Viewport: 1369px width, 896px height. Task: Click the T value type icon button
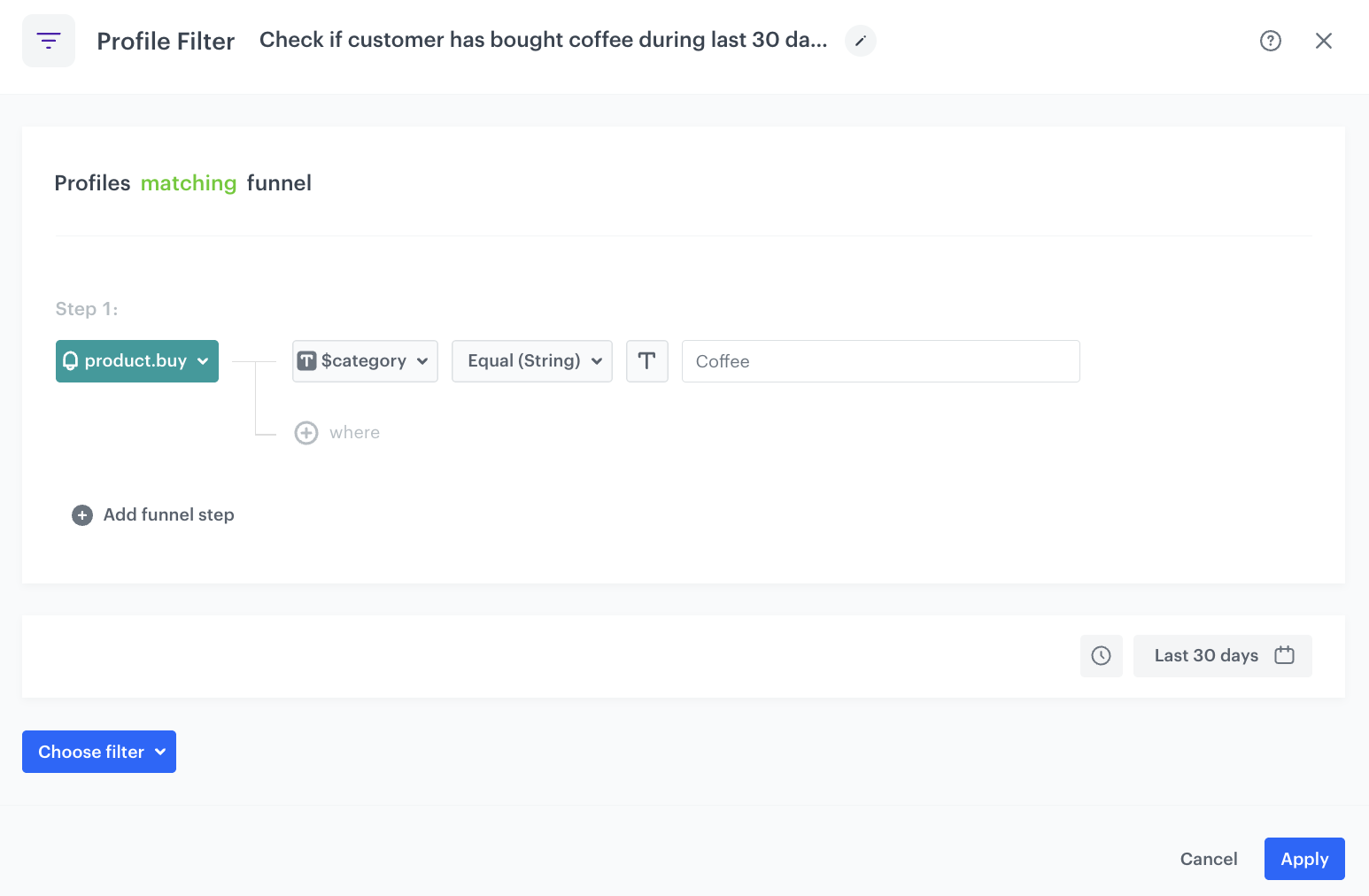point(646,361)
